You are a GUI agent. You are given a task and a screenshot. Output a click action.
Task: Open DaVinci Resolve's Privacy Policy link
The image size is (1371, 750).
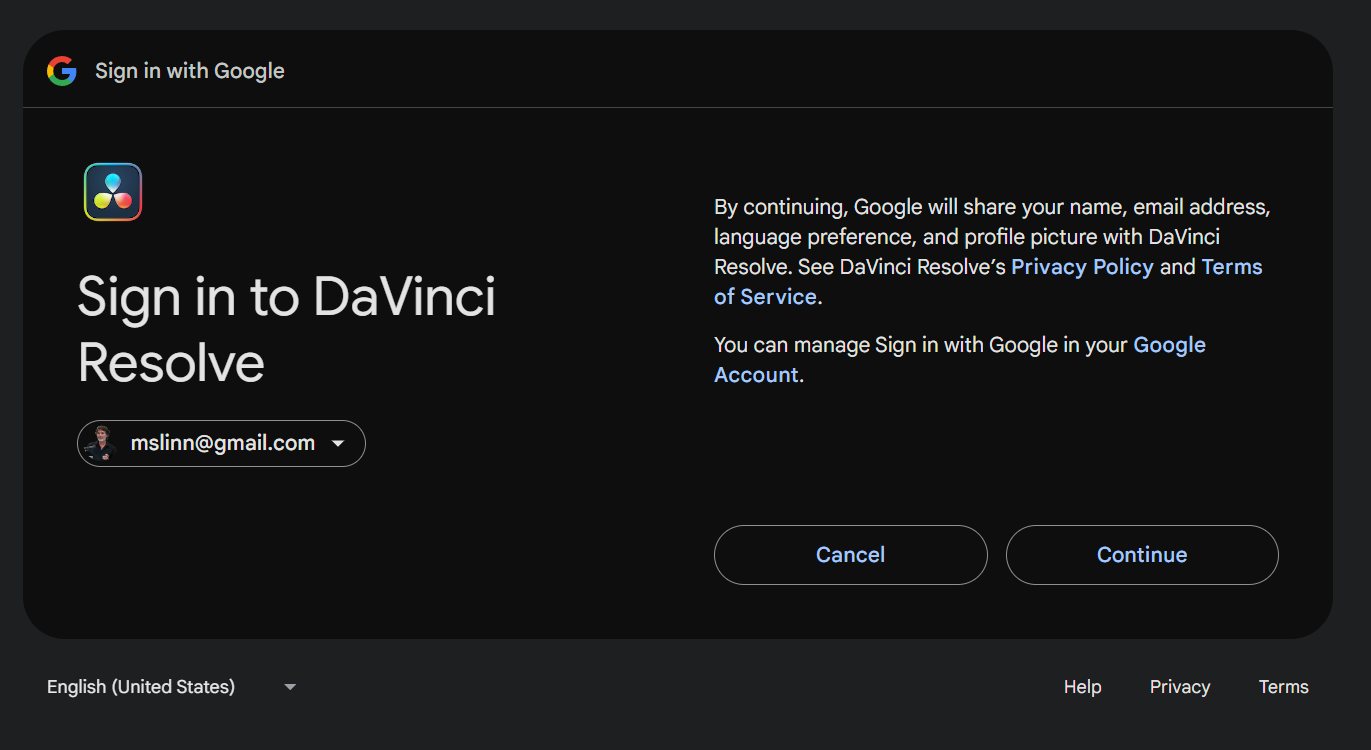point(1082,267)
